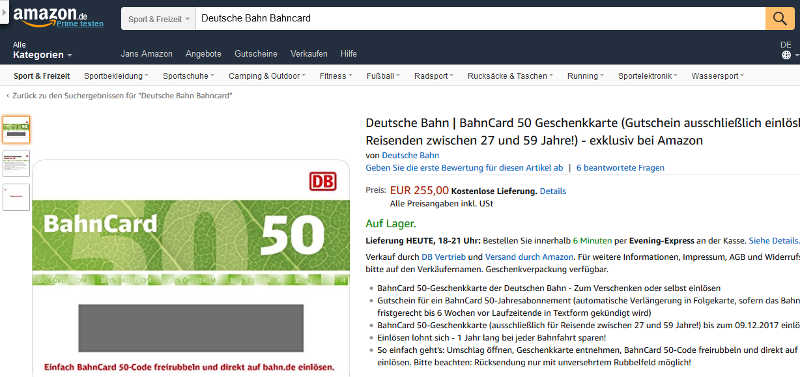800x377 pixels.
Task: Expand Sportelektronik submenu
Action: (647, 76)
